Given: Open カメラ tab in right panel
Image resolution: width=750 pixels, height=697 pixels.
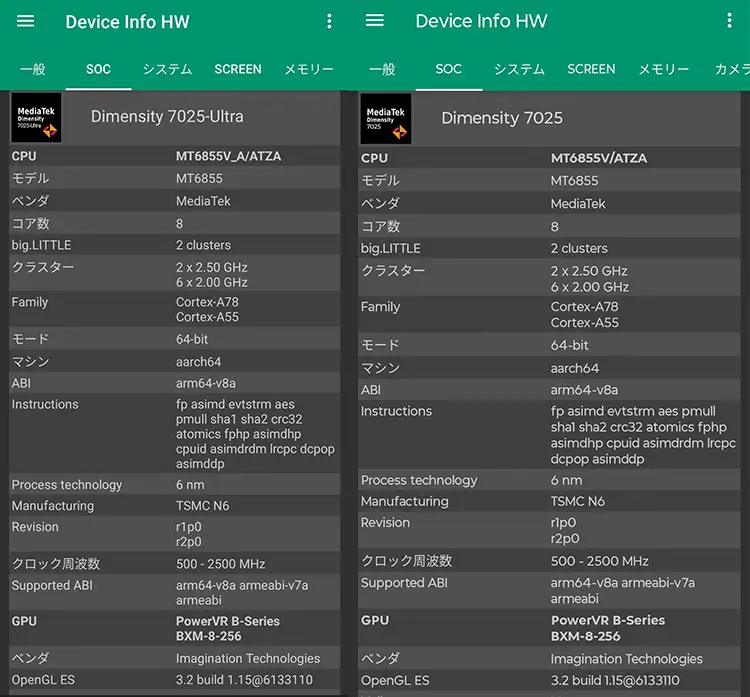Looking at the screenshot, I should (731, 69).
